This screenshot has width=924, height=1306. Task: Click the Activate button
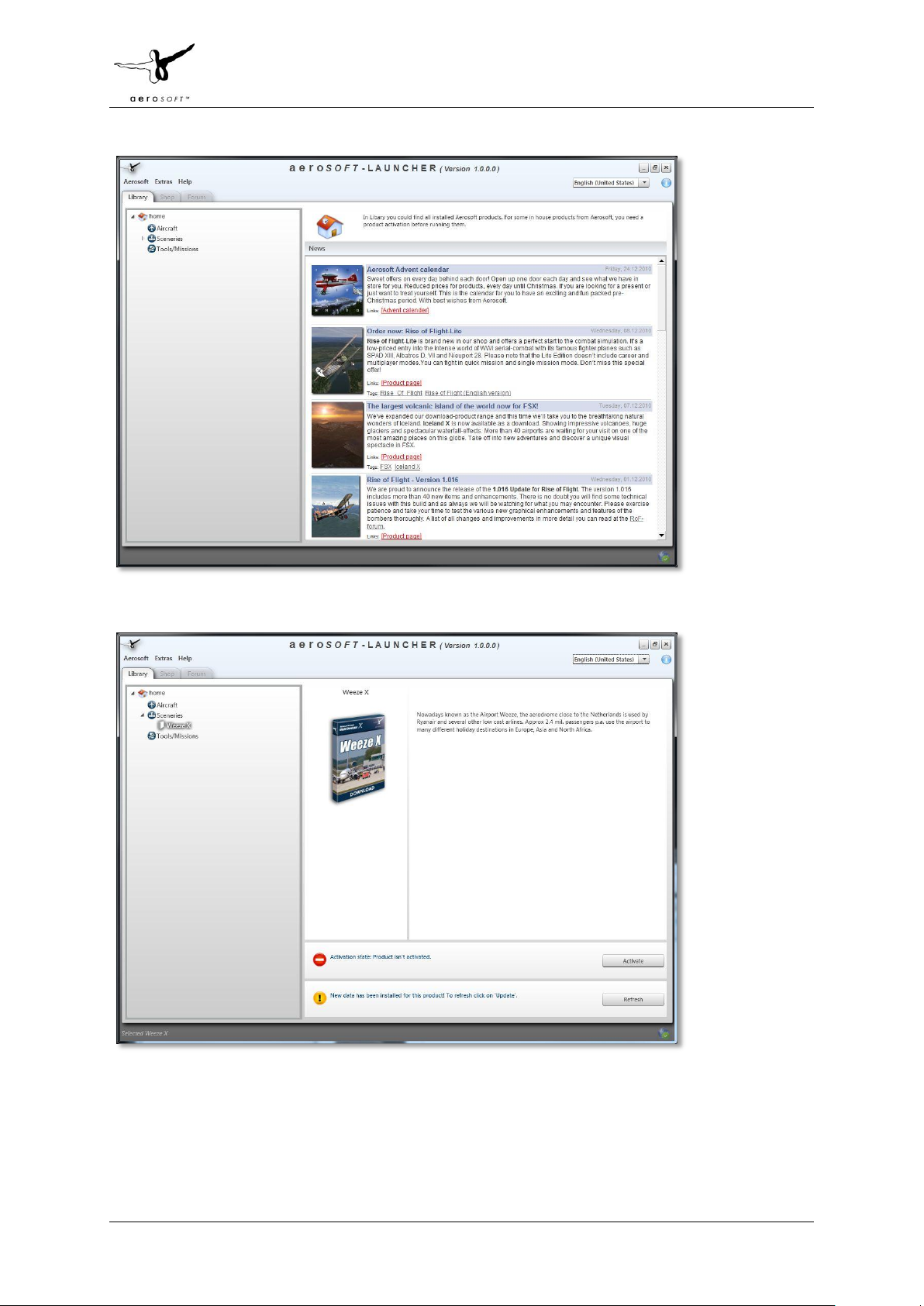point(633,961)
